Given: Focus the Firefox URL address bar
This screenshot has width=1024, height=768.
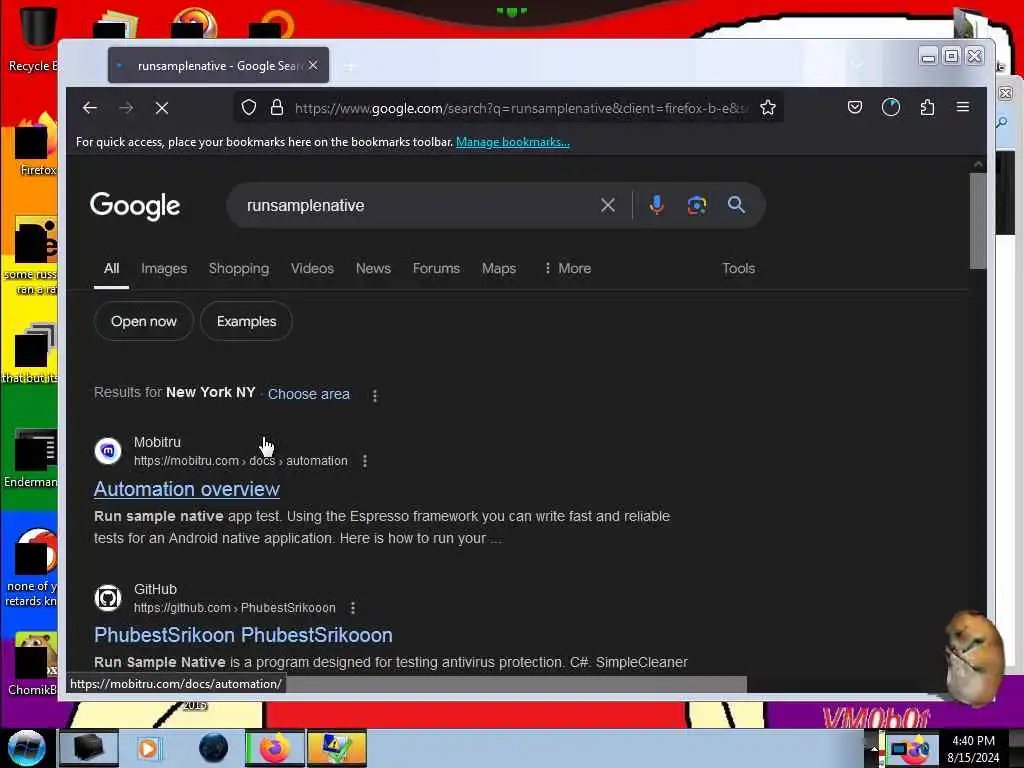Looking at the screenshot, I should click(x=519, y=108).
